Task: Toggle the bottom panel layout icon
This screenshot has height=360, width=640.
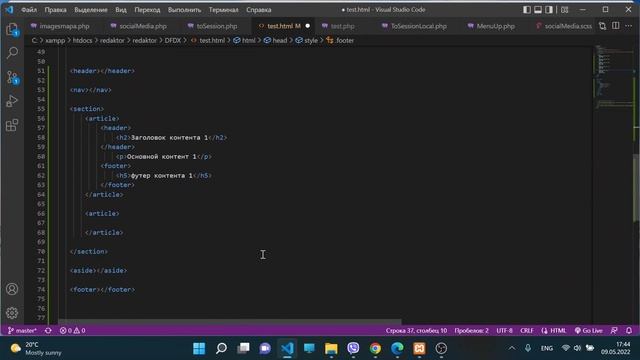Action: point(538,9)
